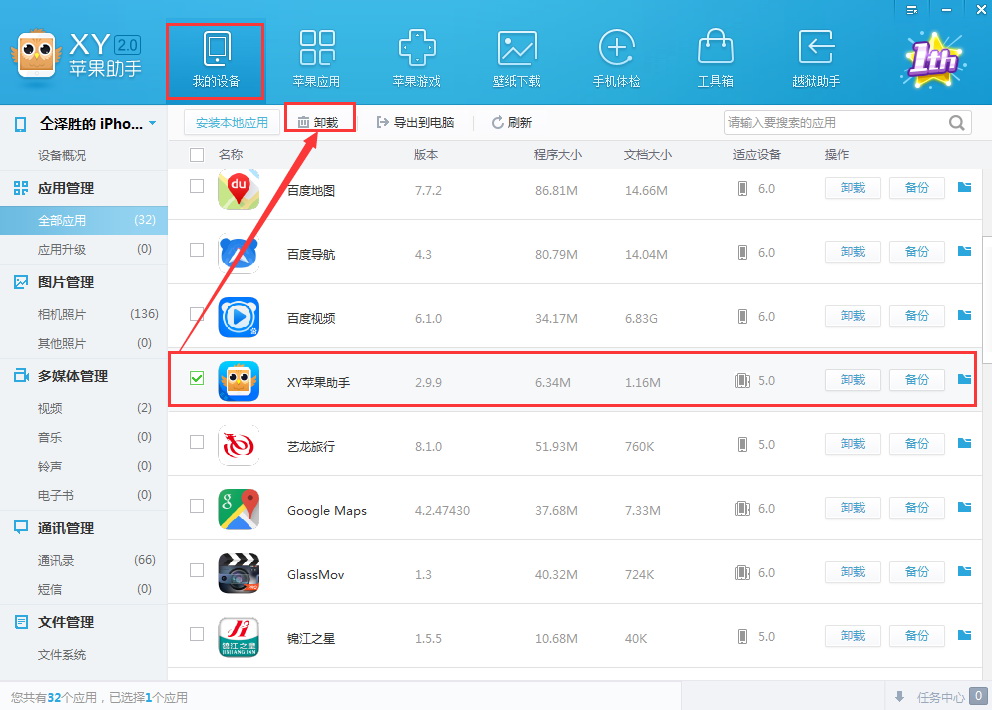Uninstall 百度地图 using its row 卸载 button
This screenshot has width=992, height=710.
[x=853, y=188]
